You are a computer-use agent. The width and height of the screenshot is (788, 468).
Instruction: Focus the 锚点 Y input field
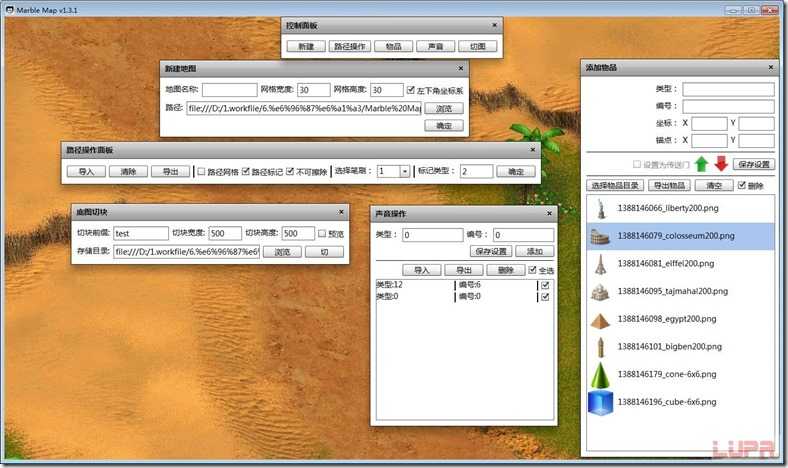756,140
